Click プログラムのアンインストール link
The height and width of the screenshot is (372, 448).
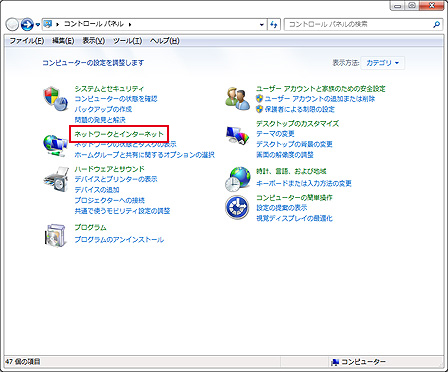[119, 240]
